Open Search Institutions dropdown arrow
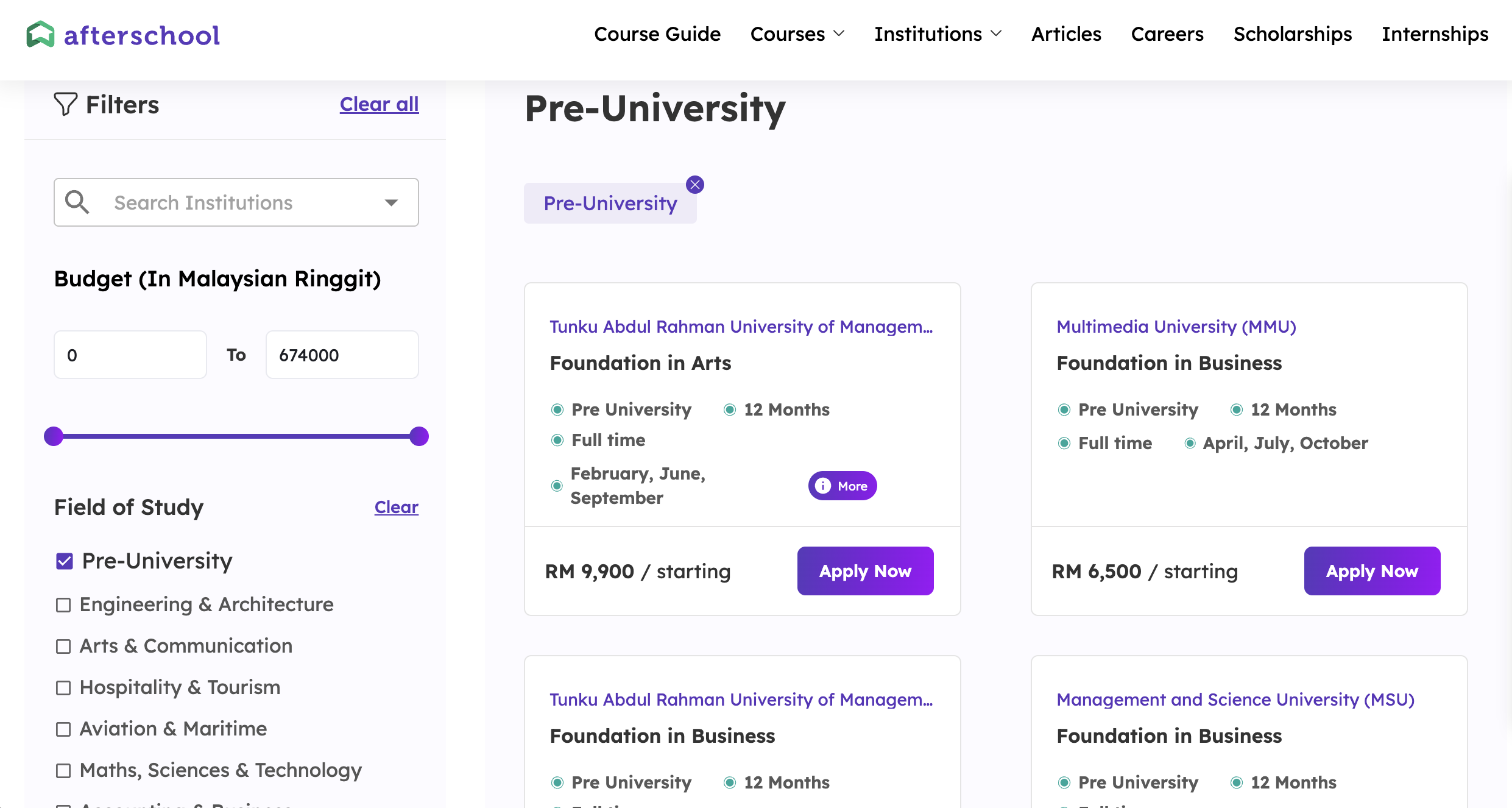The width and height of the screenshot is (1512, 808). [391, 202]
